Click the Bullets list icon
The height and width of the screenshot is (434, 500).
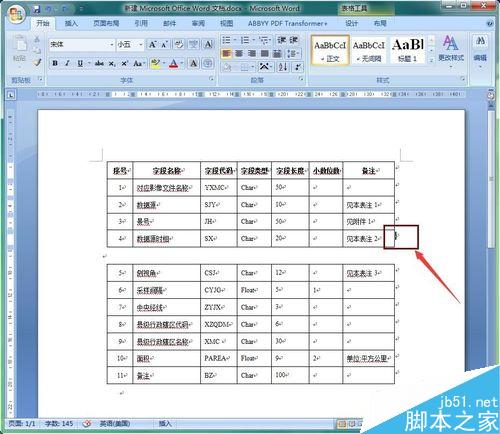click(226, 40)
